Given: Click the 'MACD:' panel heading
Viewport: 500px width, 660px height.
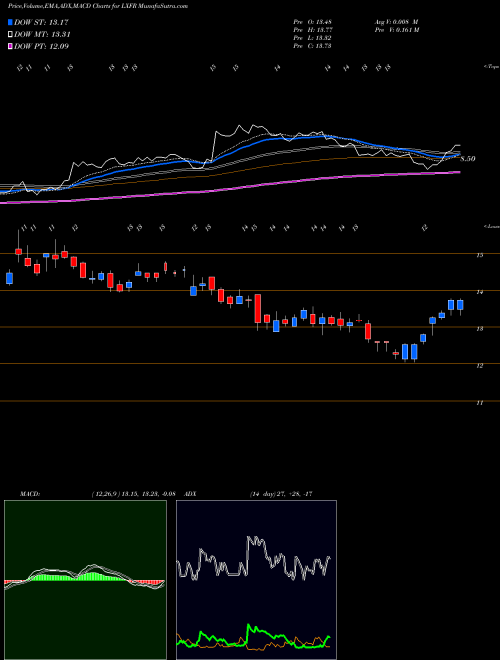Looking at the screenshot, I should [x=29, y=494].
